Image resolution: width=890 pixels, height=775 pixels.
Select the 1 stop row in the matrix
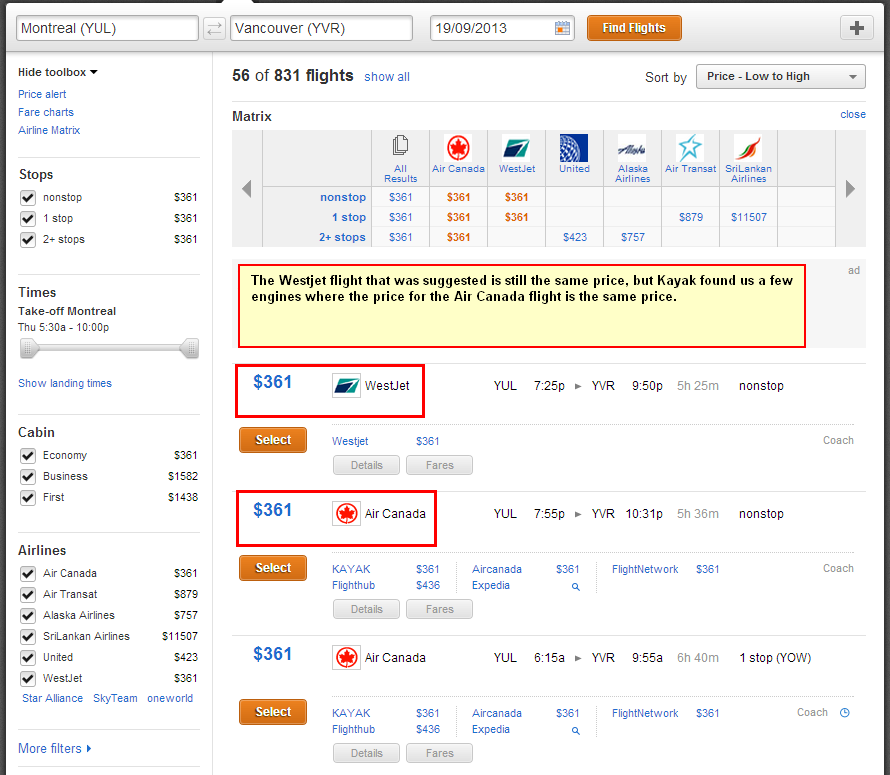pos(349,217)
